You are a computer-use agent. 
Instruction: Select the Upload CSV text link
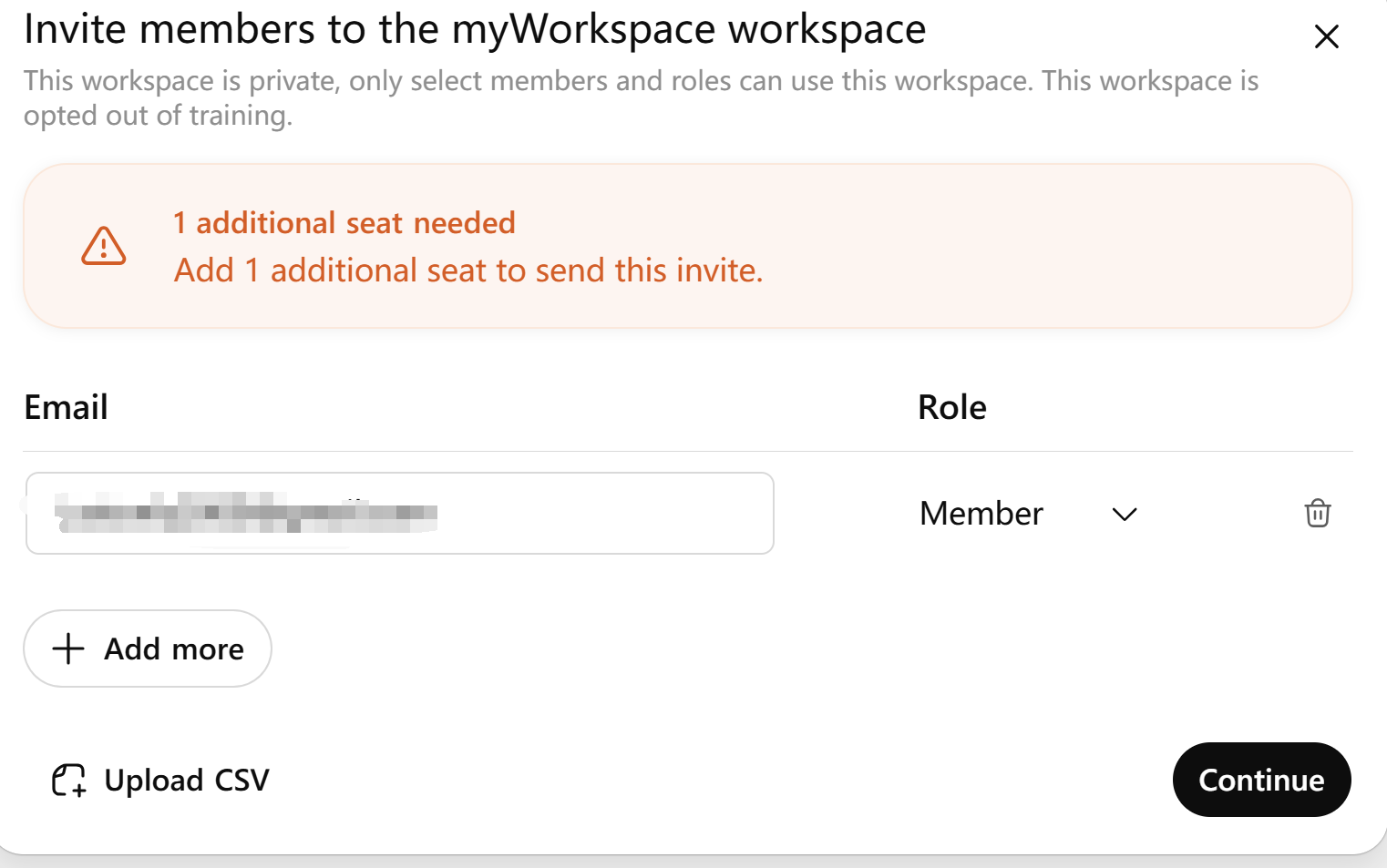(187, 781)
